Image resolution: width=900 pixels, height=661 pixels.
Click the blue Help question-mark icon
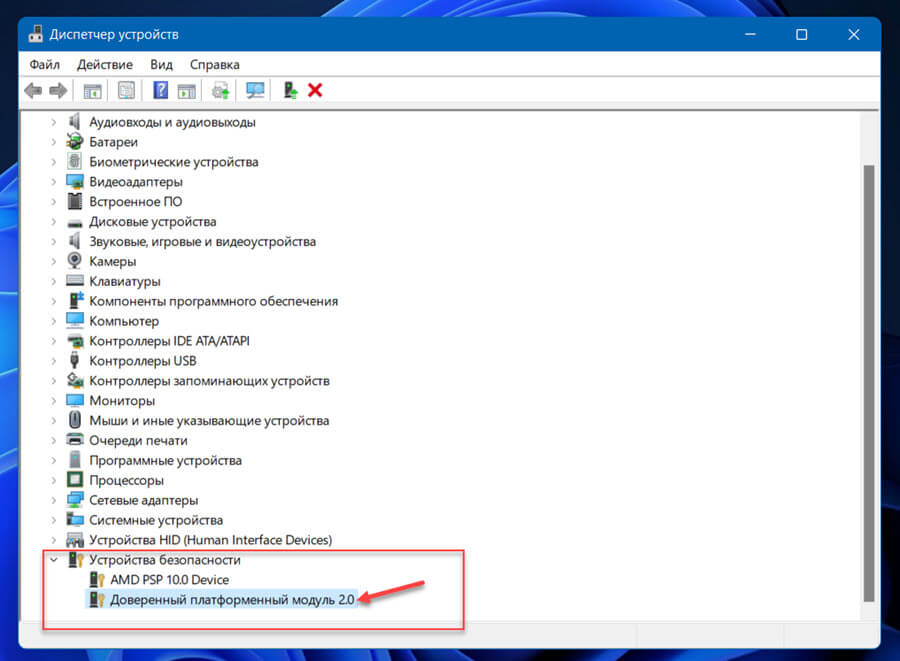[161, 90]
